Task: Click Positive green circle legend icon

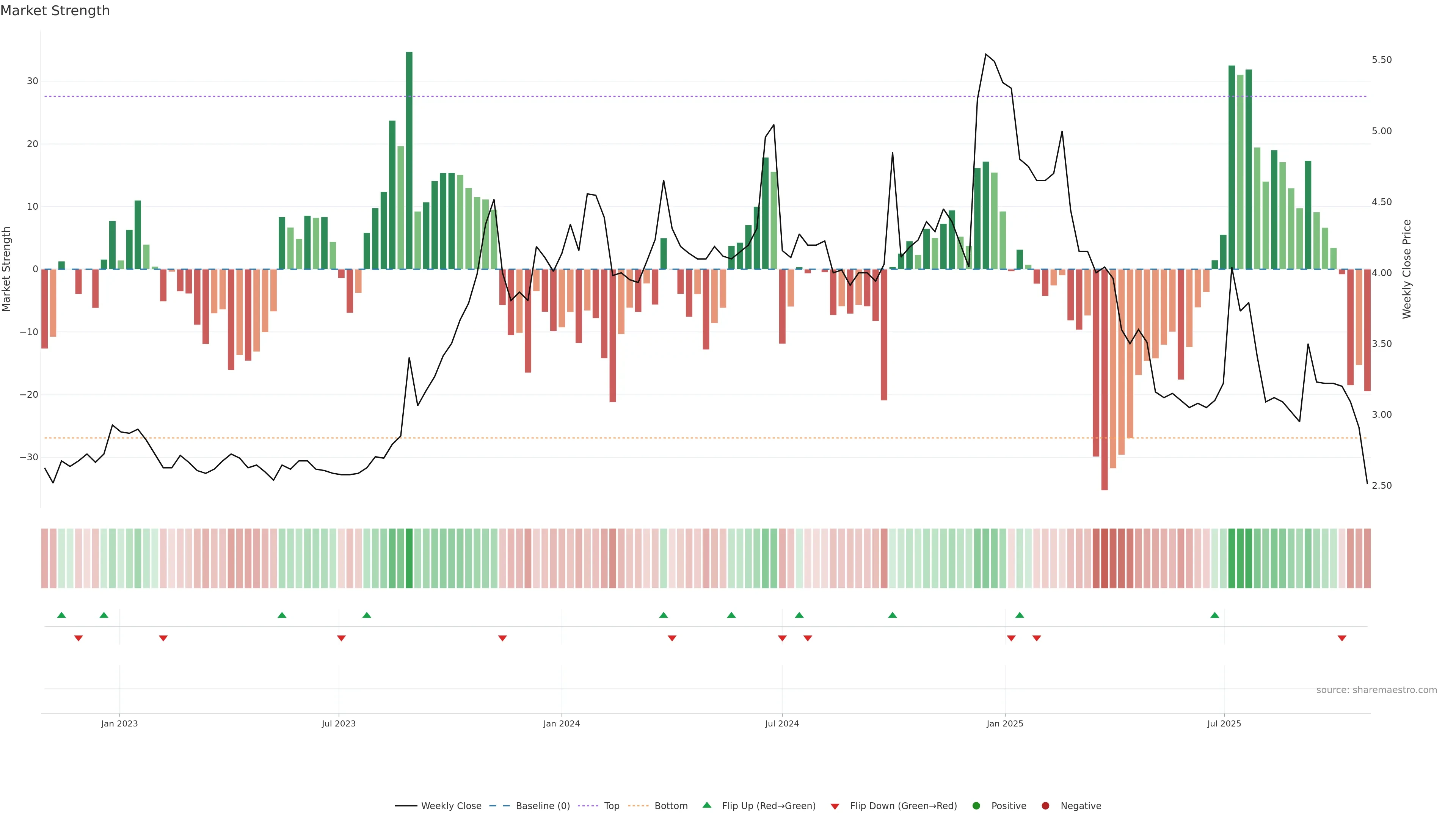Action: pos(976,805)
